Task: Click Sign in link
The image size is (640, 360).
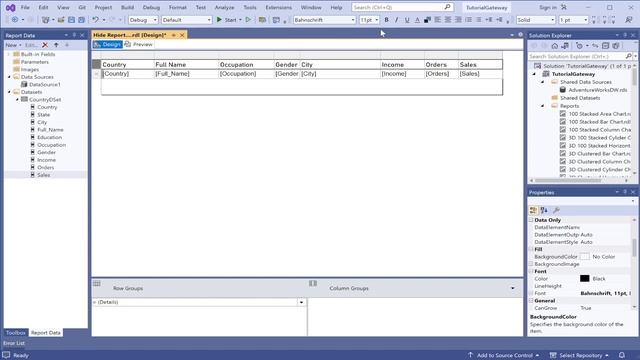Action: pyautogui.click(x=547, y=7)
